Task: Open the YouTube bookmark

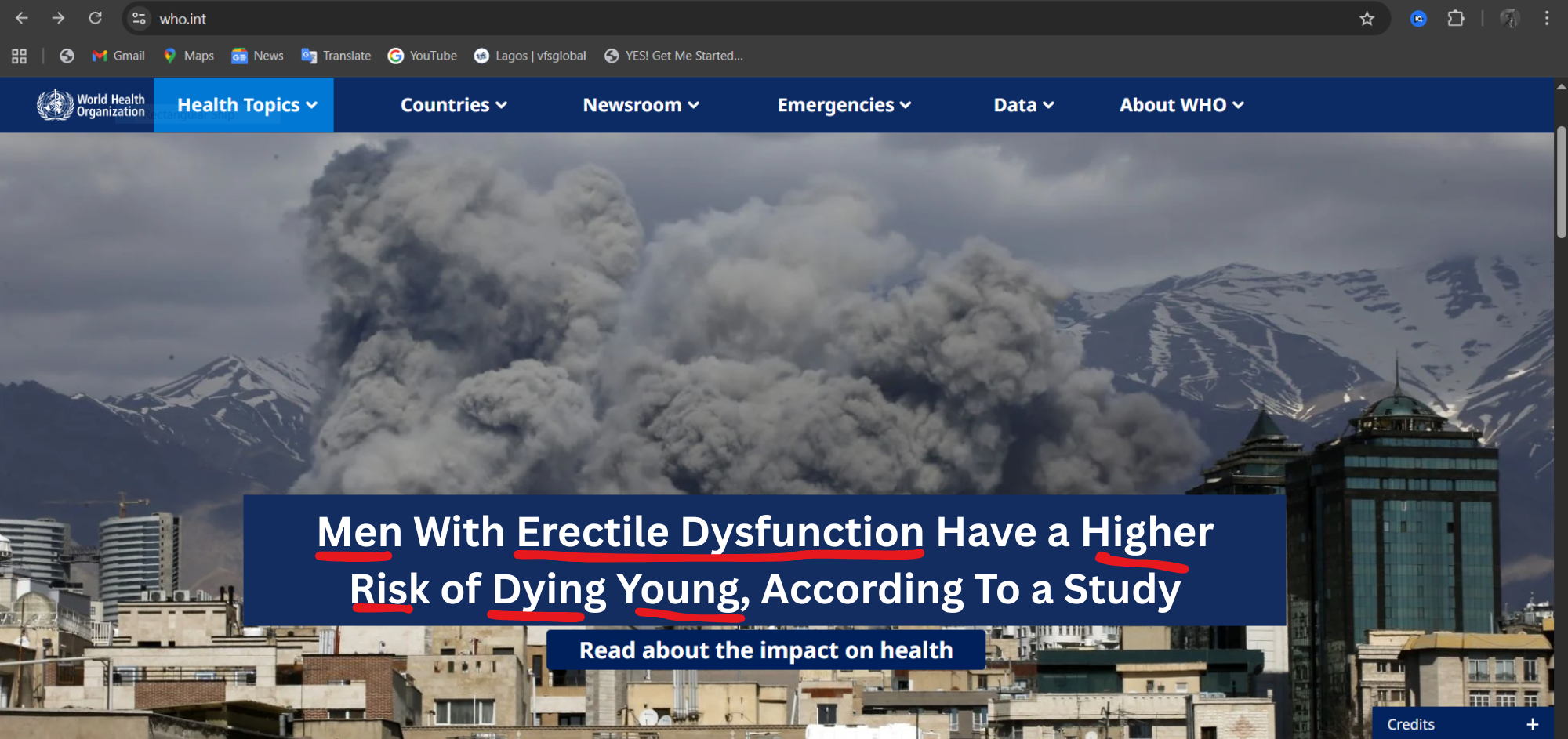Action: point(423,56)
